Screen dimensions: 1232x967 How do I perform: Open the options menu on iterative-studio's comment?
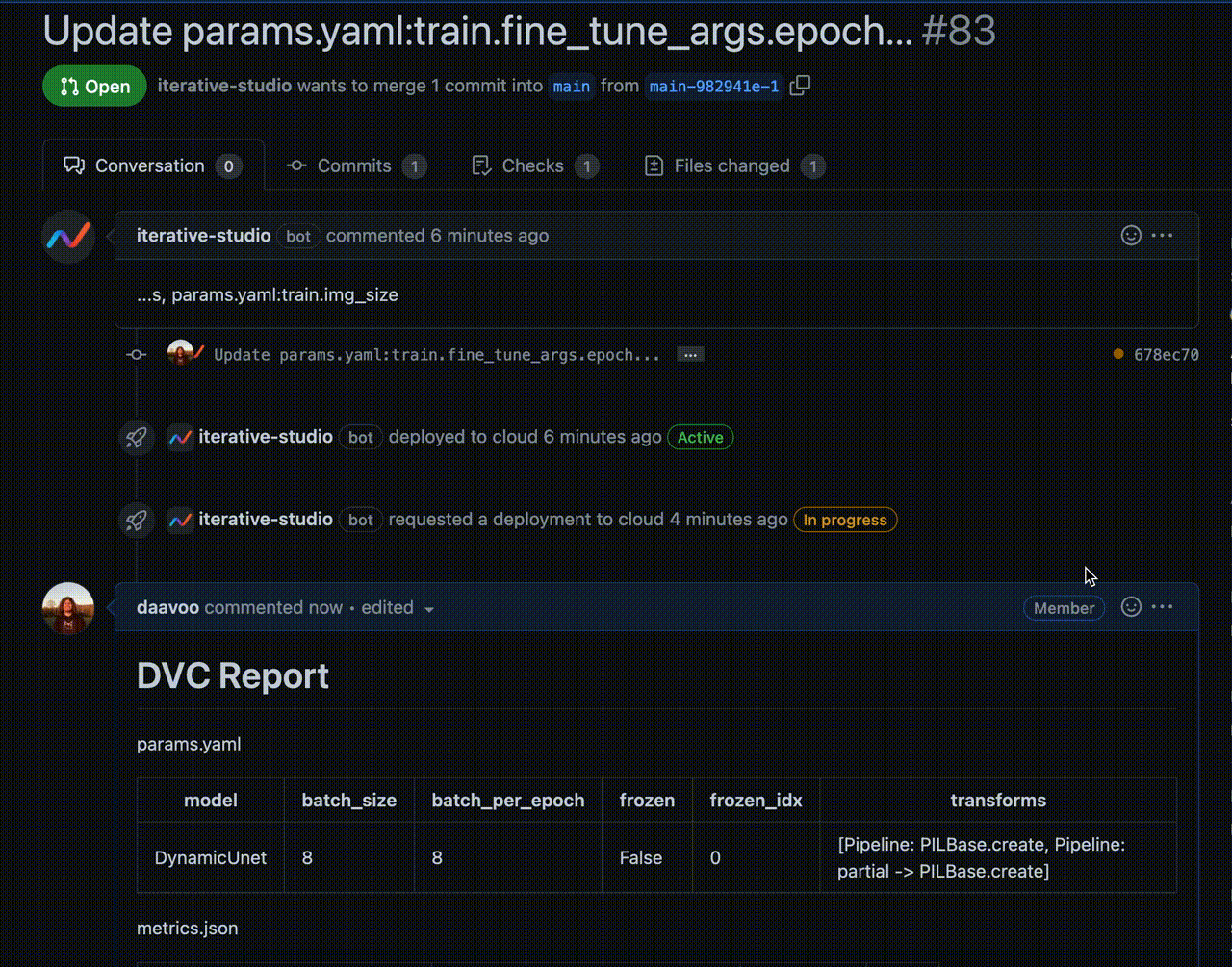[x=1162, y=235]
